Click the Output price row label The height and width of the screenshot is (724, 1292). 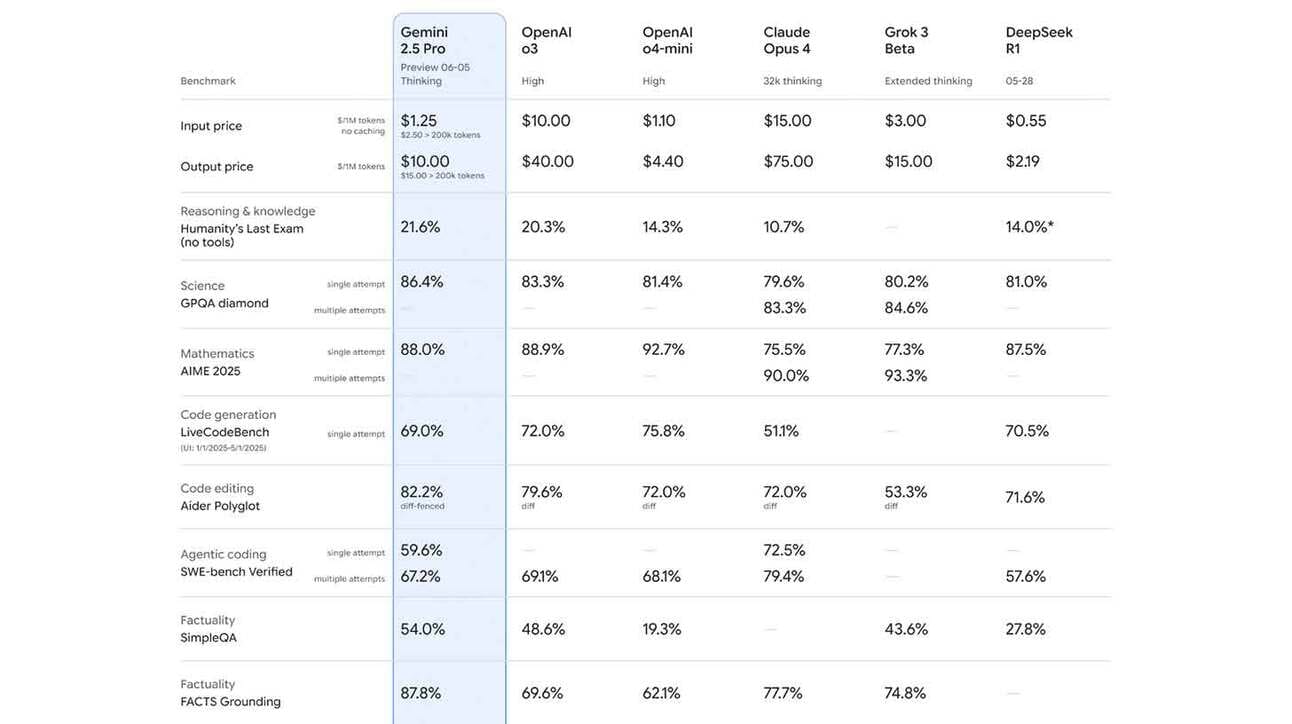[x=217, y=167]
